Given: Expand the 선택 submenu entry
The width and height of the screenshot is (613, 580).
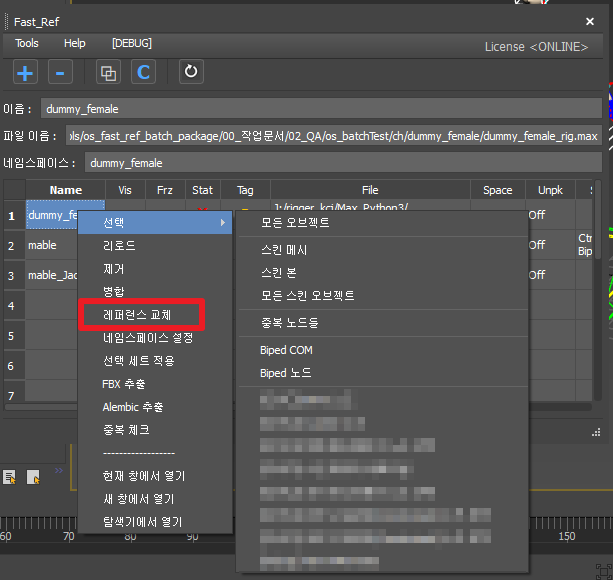Looking at the screenshot, I should click(x=155, y=222).
